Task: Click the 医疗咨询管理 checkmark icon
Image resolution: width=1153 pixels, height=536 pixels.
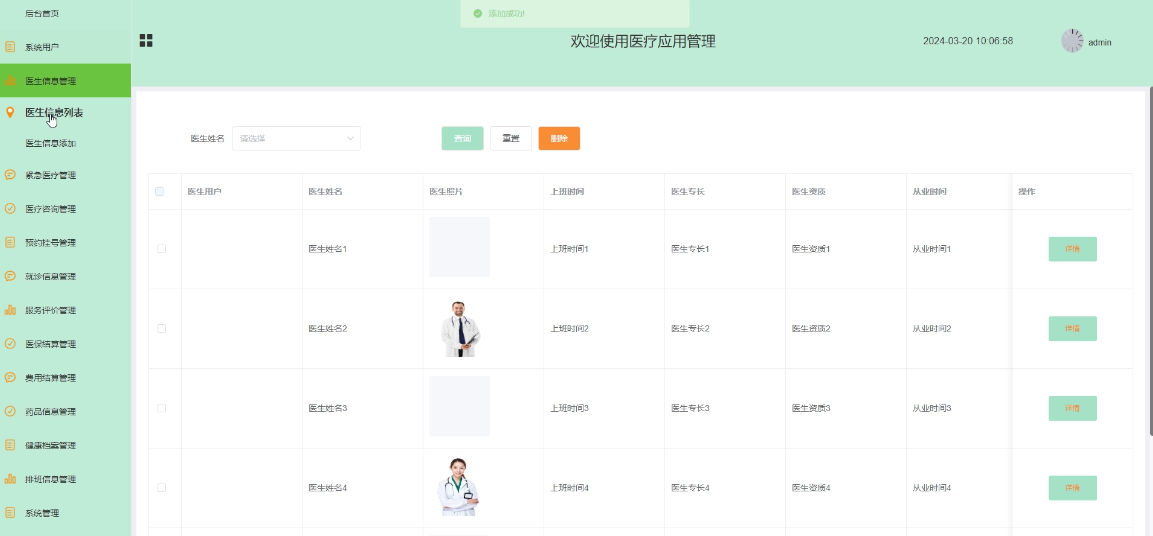Action: [10, 209]
